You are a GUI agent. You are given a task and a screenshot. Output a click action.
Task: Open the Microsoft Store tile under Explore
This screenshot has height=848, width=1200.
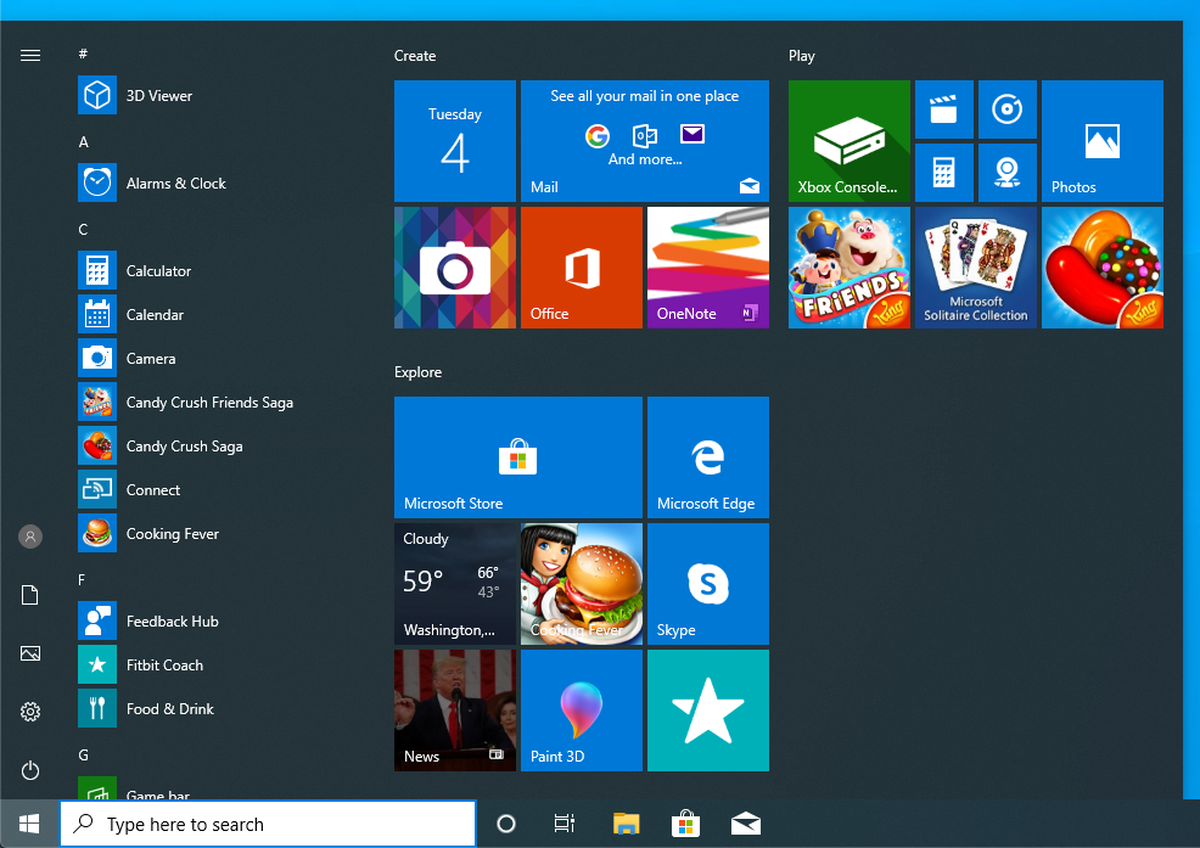coord(518,457)
